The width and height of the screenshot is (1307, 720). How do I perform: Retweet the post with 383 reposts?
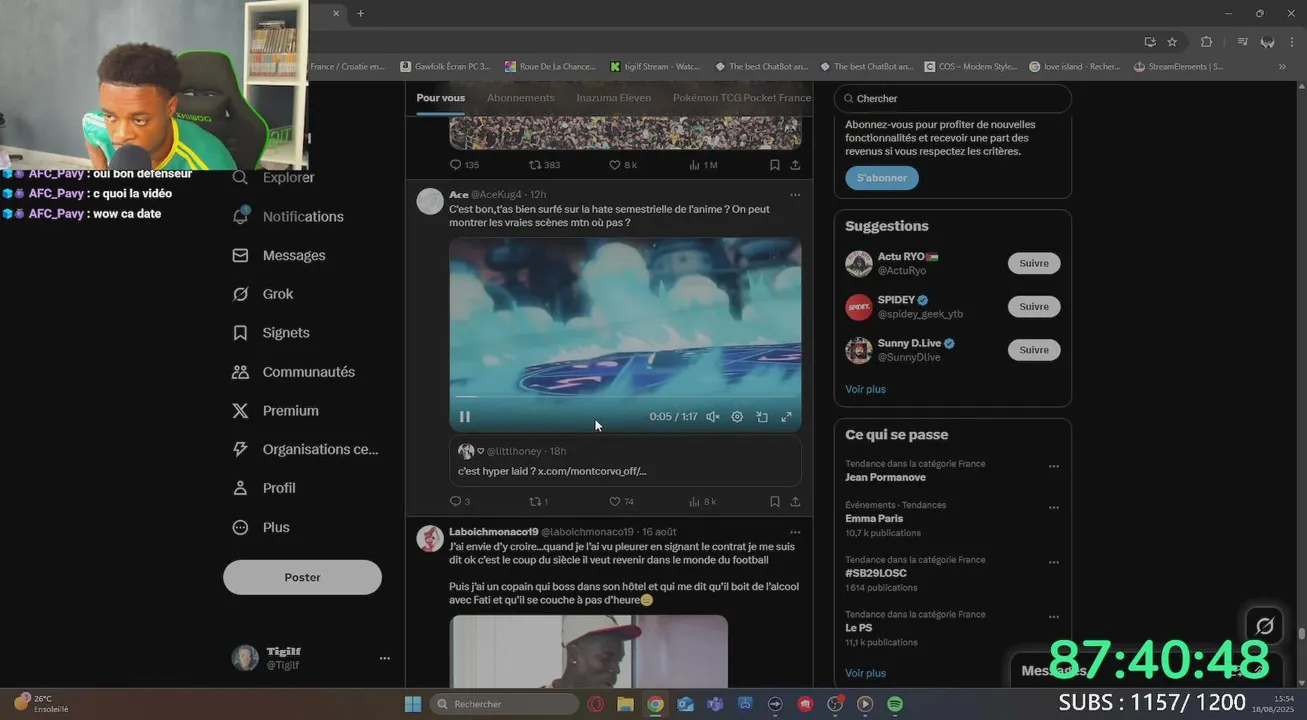(535, 165)
